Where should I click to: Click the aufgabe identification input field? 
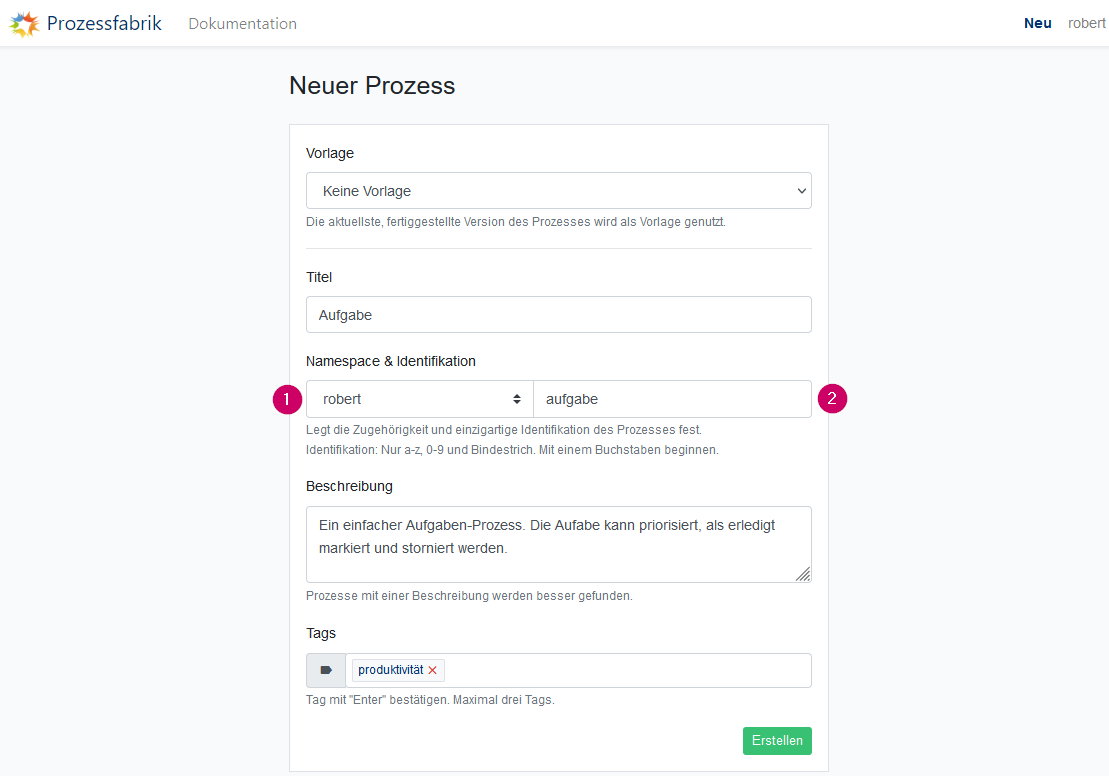click(x=673, y=399)
